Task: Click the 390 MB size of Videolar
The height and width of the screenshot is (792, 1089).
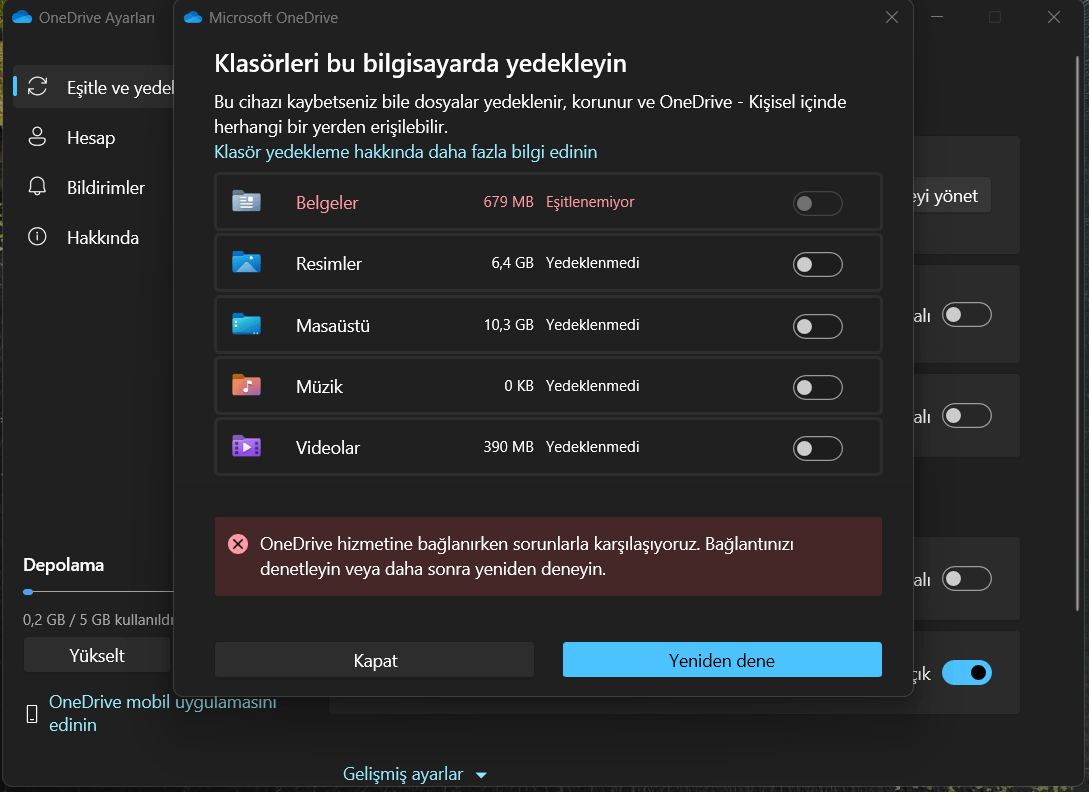Action: [x=508, y=447]
